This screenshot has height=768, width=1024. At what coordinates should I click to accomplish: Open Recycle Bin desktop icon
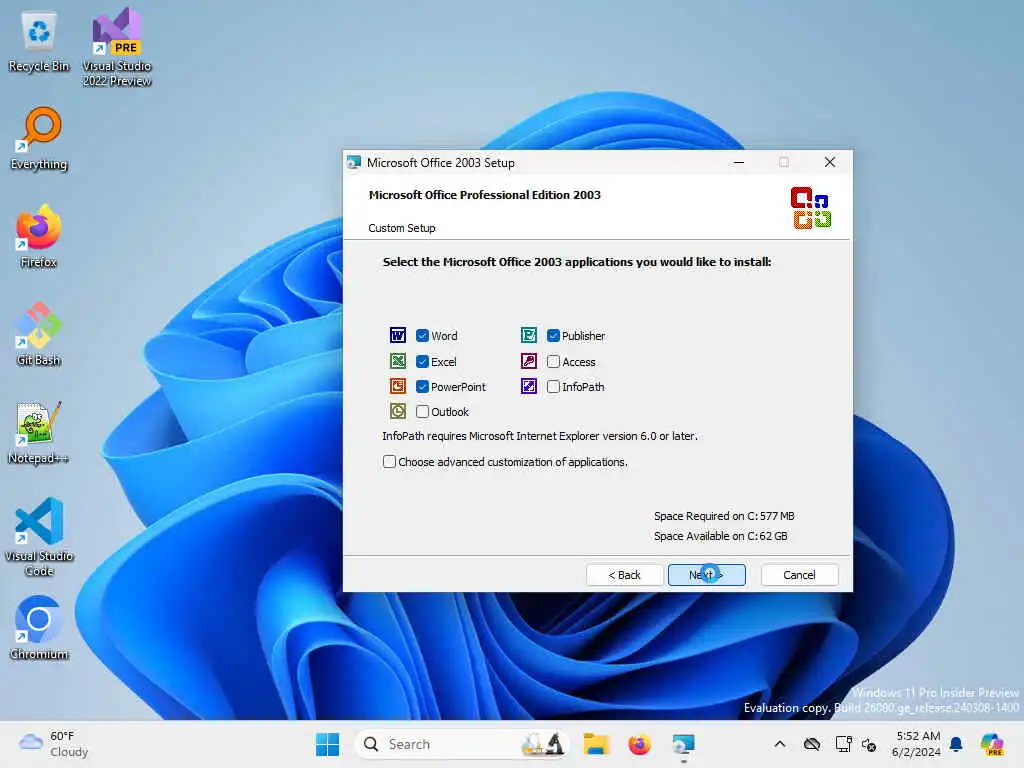[39, 40]
